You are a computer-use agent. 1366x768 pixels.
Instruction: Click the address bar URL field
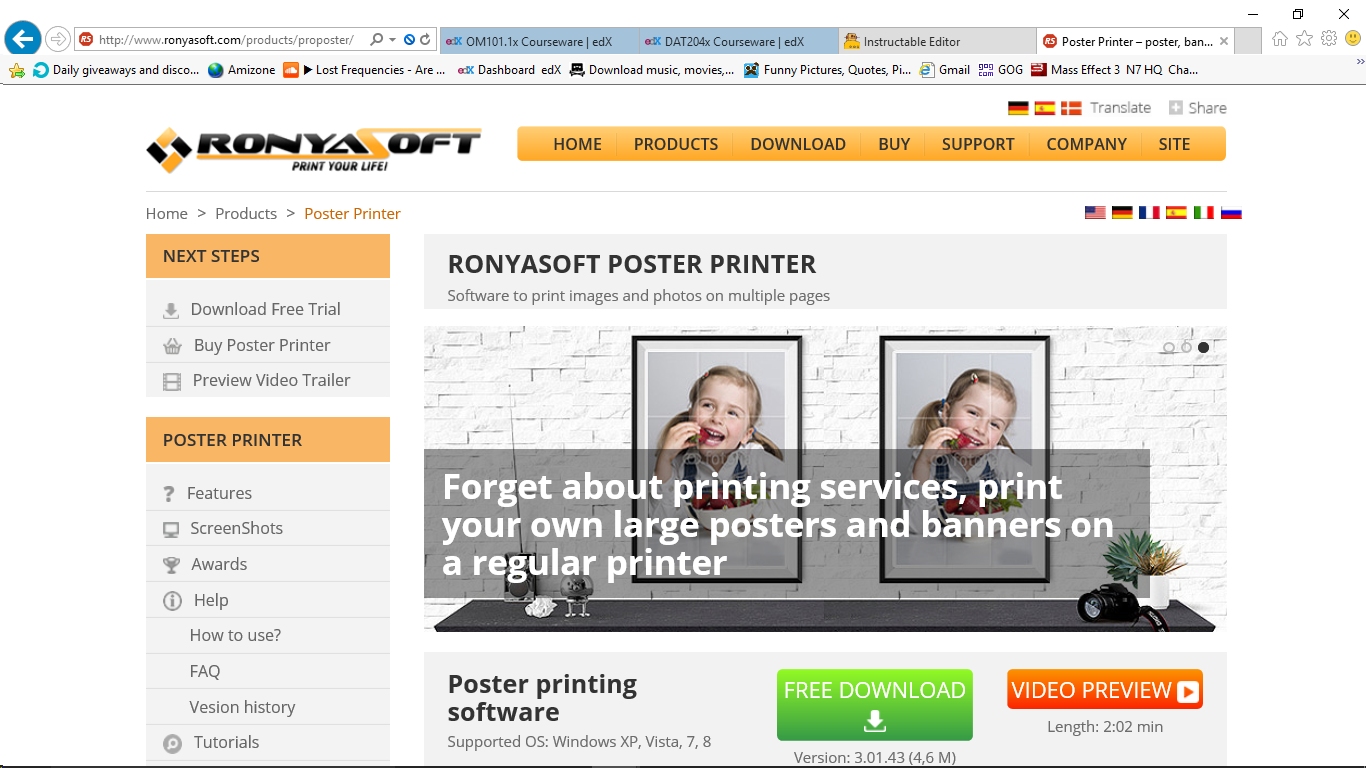[x=225, y=40]
